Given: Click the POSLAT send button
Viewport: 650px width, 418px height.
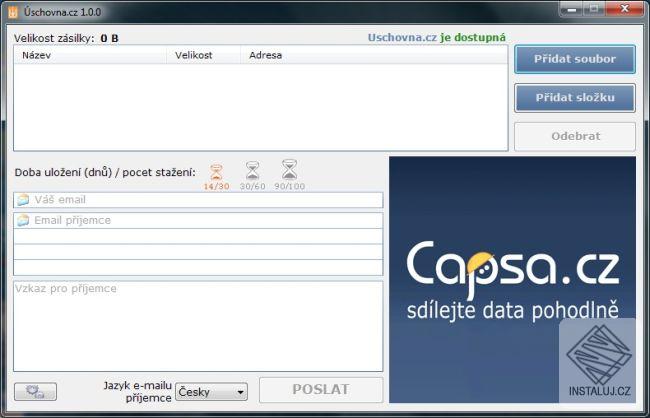Looking at the screenshot, I should tap(321, 389).
